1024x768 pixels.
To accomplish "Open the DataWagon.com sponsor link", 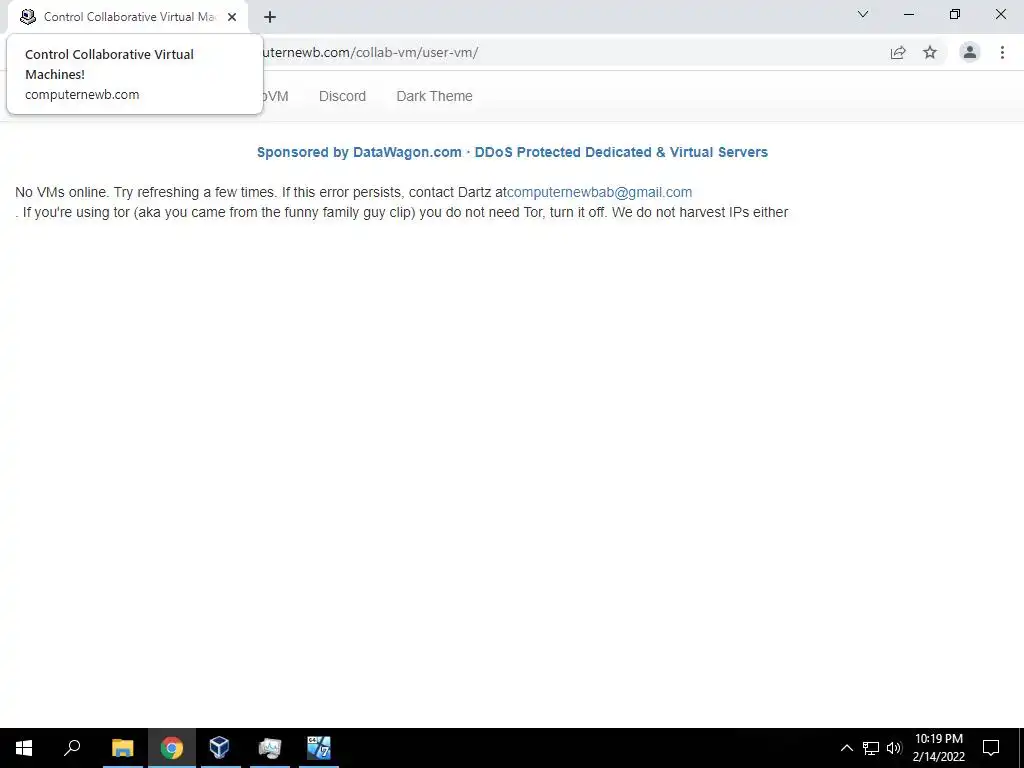I will [512, 152].
